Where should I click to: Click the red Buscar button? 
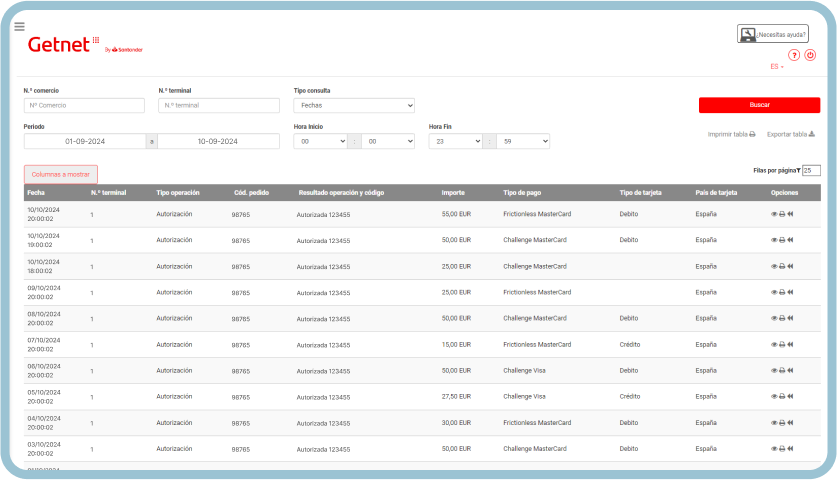tap(759, 104)
